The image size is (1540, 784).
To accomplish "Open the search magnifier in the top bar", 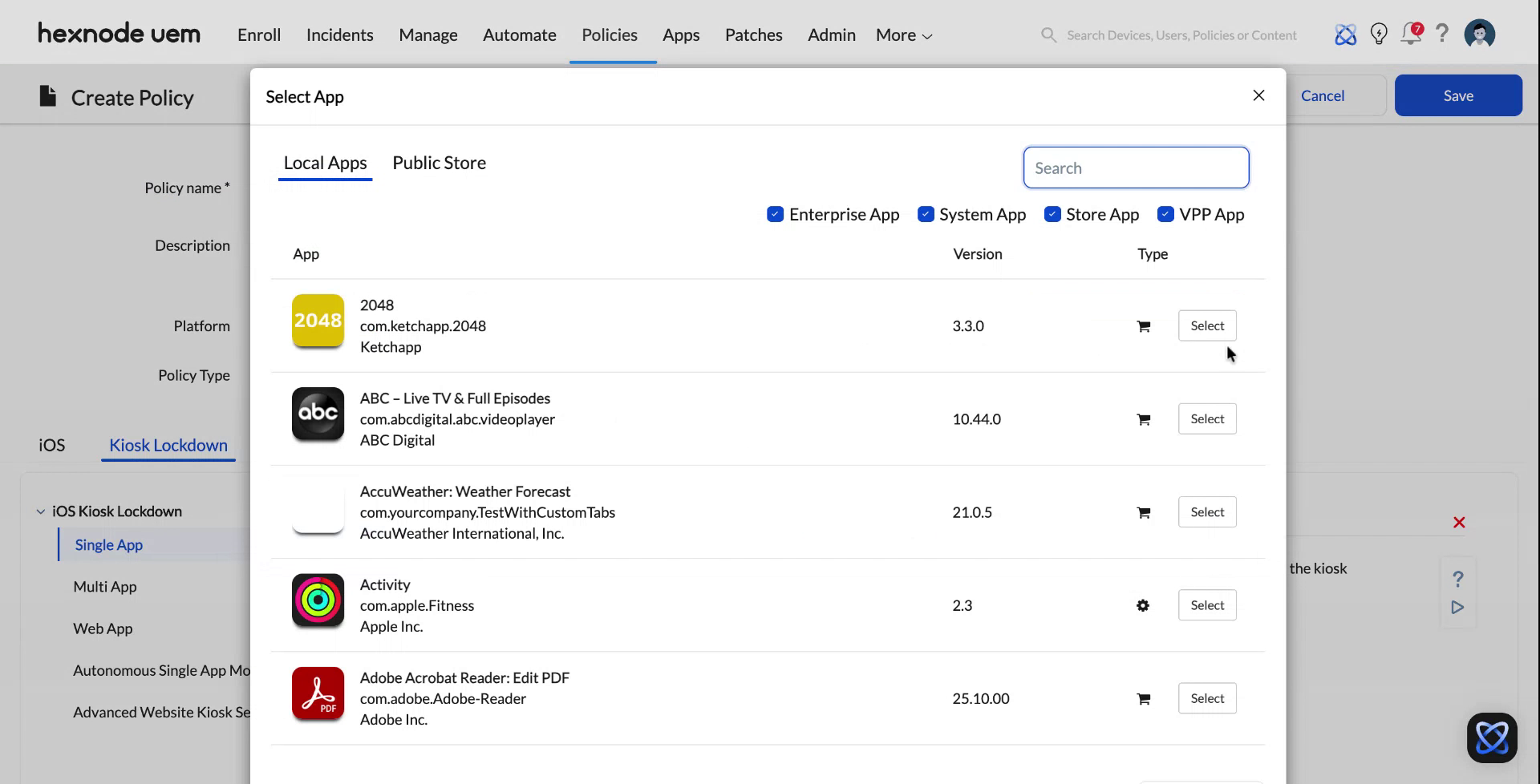I will (x=1048, y=34).
